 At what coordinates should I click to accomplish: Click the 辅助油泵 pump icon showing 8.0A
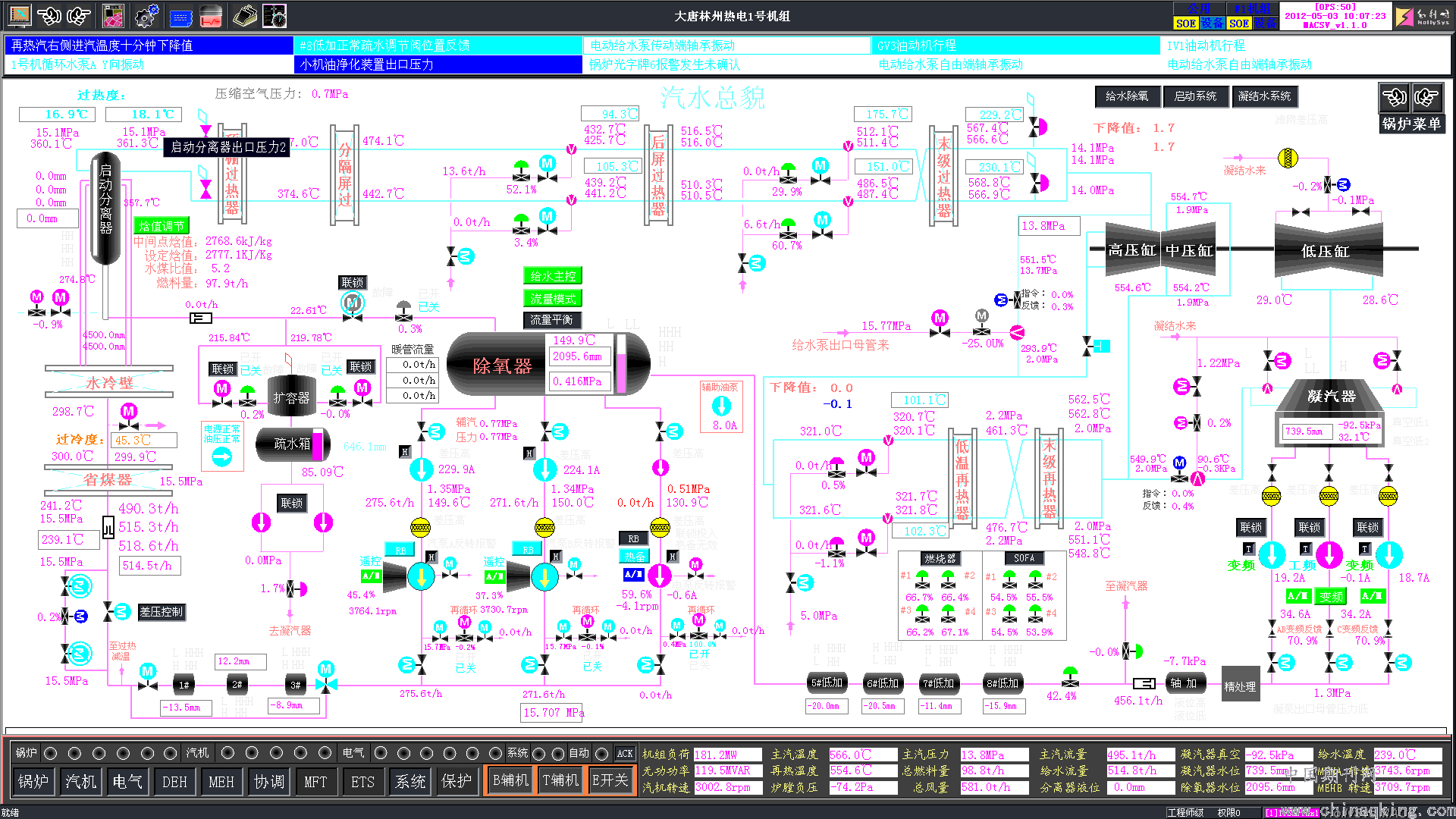click(721, 406)
